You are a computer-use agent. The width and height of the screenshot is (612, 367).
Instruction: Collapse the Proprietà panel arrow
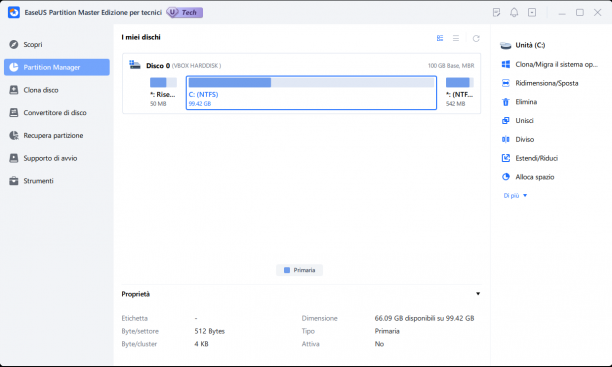478,294
